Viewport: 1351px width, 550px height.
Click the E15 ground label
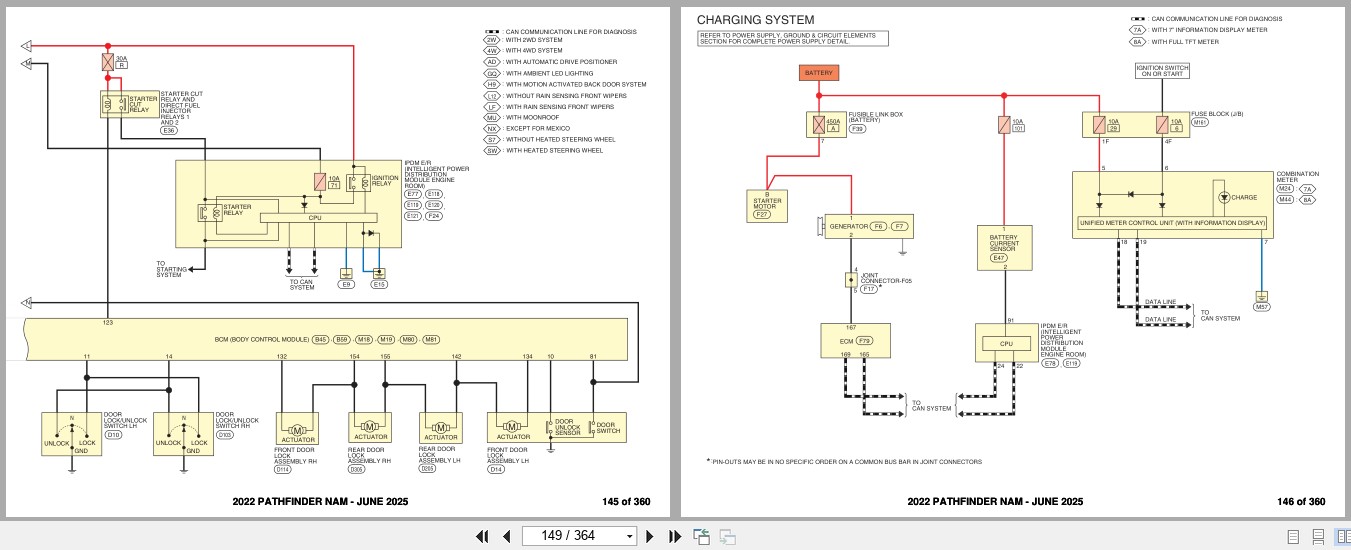click(378, 285)
